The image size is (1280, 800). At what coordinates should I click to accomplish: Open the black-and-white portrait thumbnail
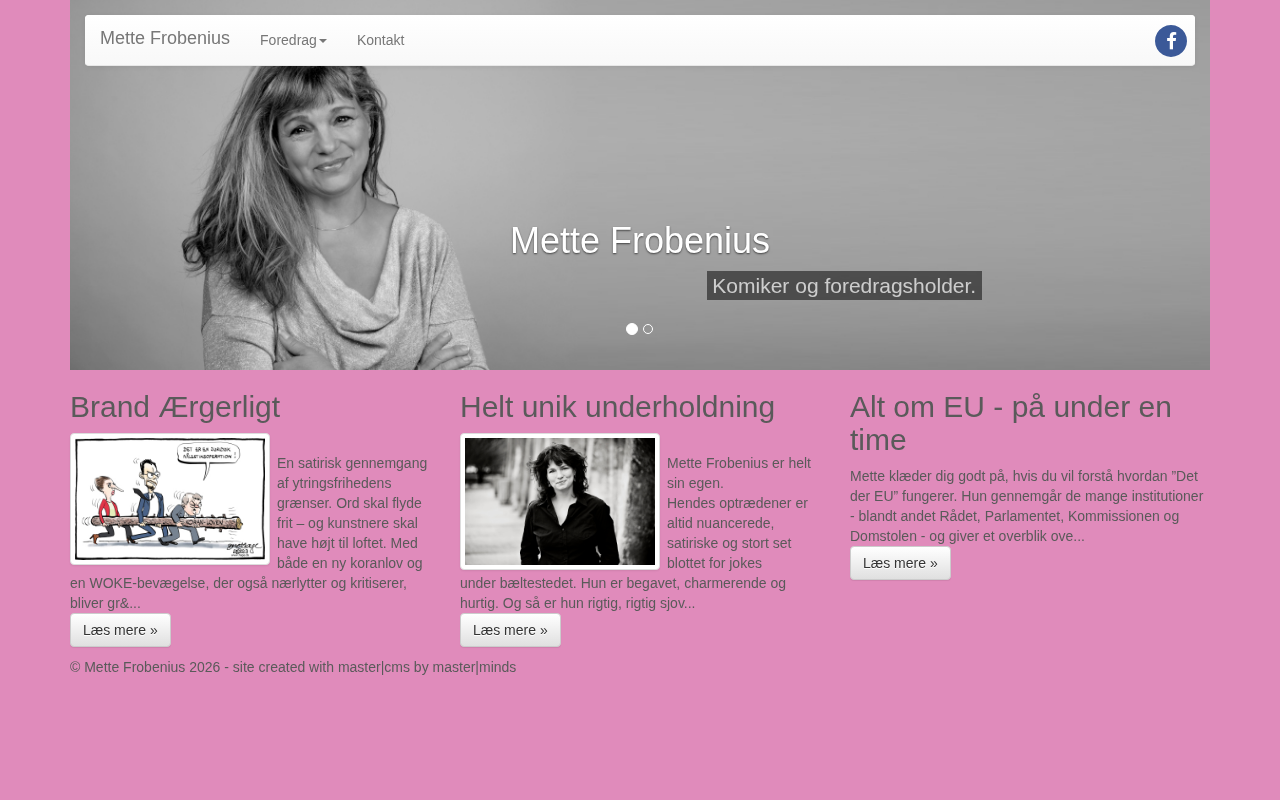(x=560, y=501)
